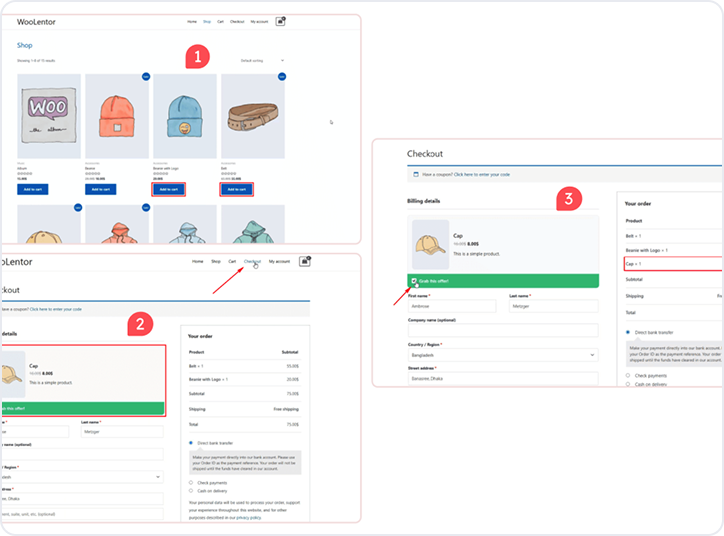Click the red step 1 marker badge
This screenshot has width=724, height=536.
click(197, 57)
